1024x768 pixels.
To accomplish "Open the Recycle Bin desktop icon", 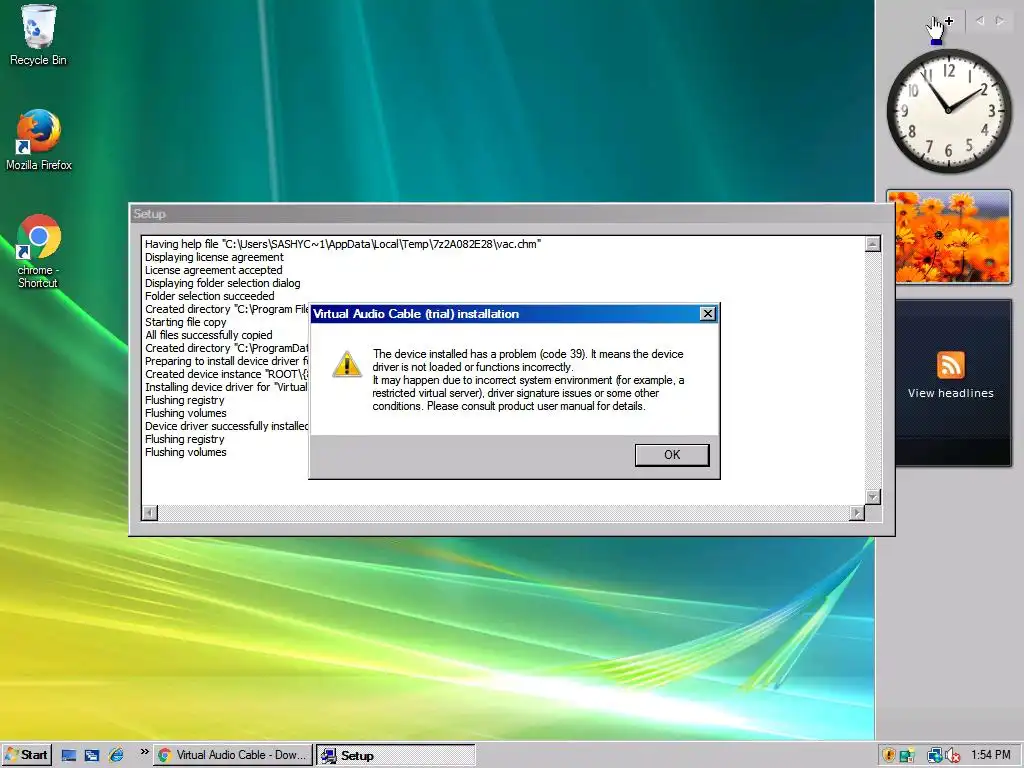I will point(38,35).
